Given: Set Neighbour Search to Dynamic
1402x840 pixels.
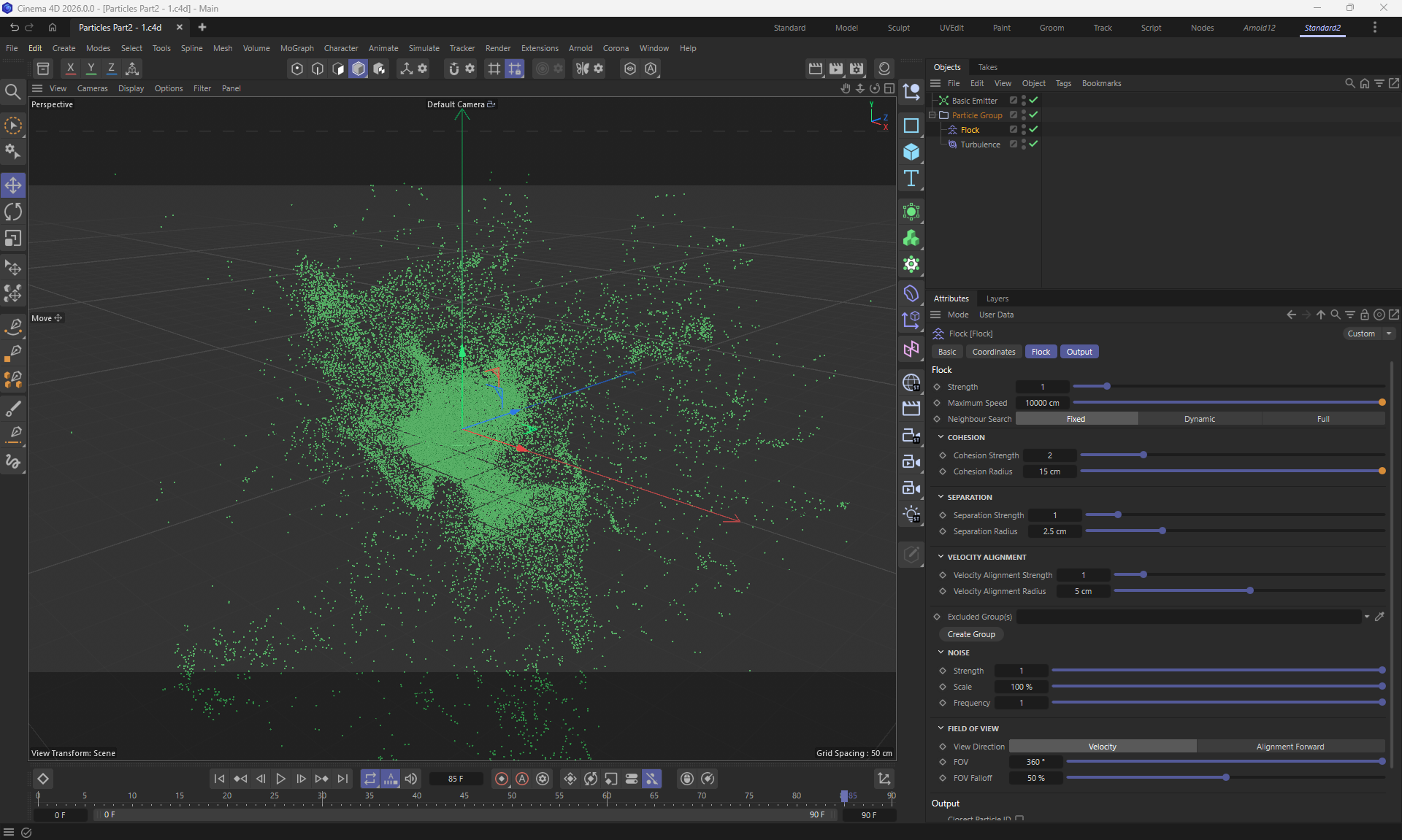Looking at the screenshot, I should (1199, 419).
